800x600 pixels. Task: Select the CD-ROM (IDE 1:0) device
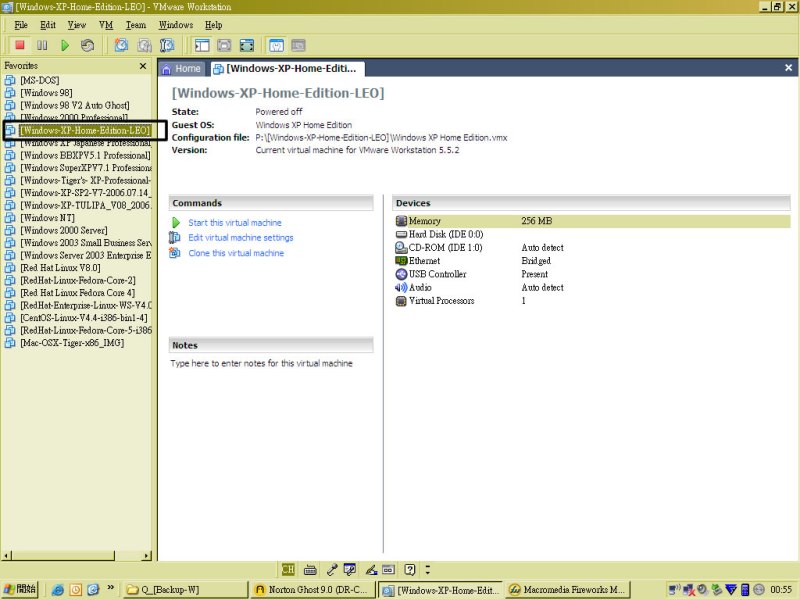point(592,247)
